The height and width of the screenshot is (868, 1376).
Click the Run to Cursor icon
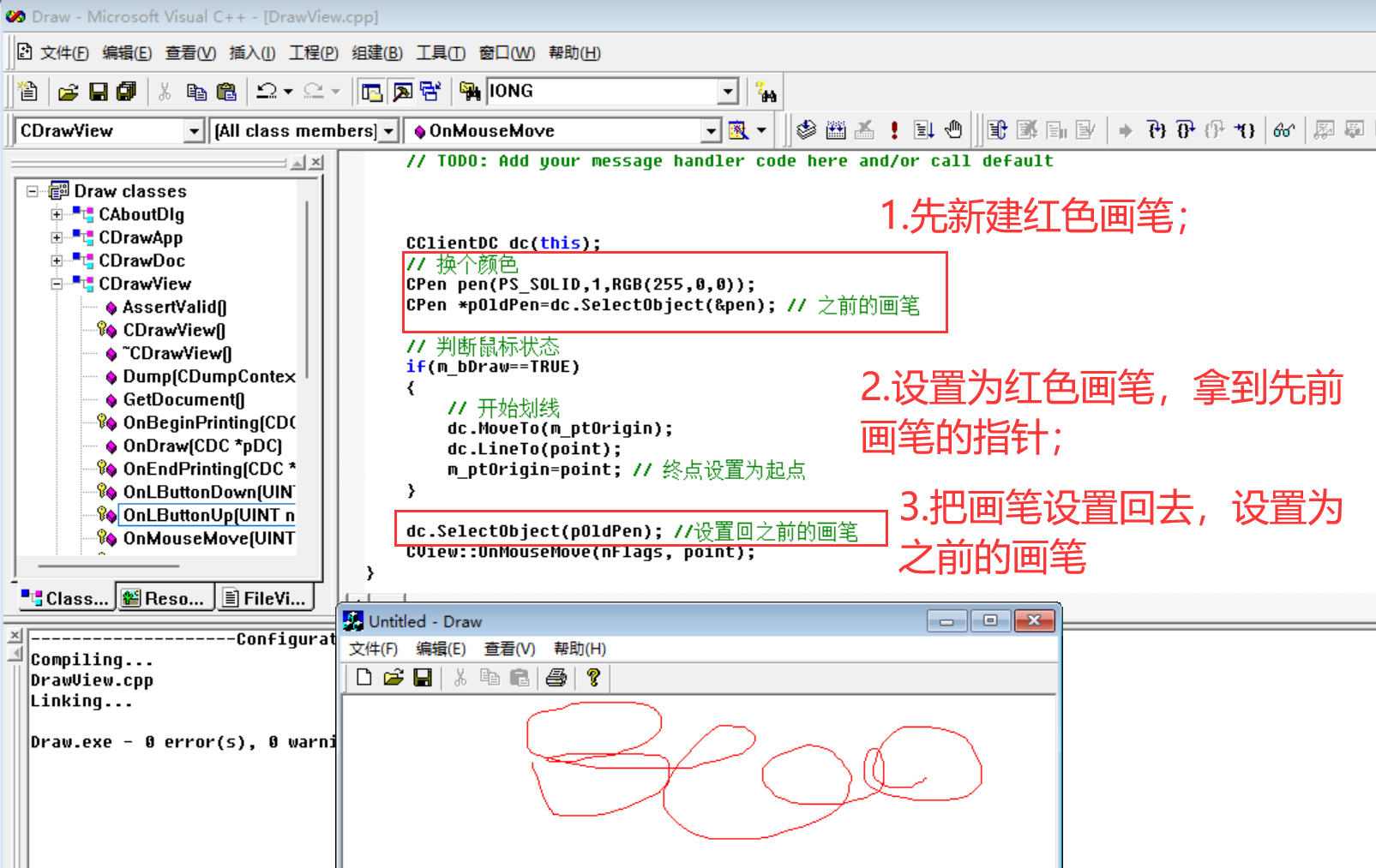[1245, 130]
